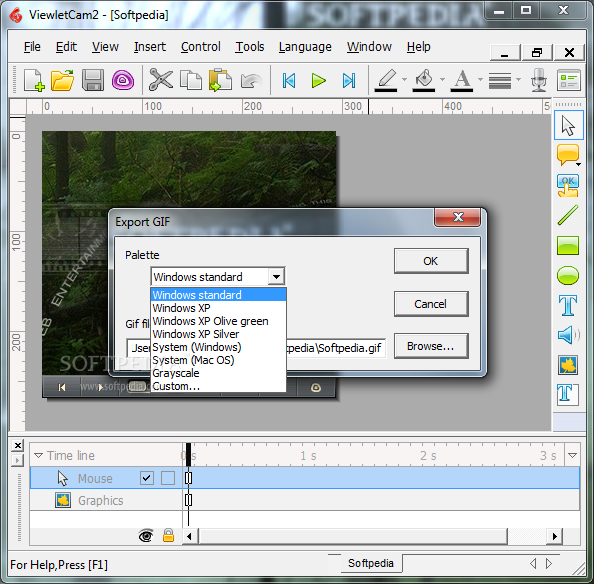This screenshot has width=594, height=584.
Task: Click the Undo arrow icon
Action: coord(251,81)
